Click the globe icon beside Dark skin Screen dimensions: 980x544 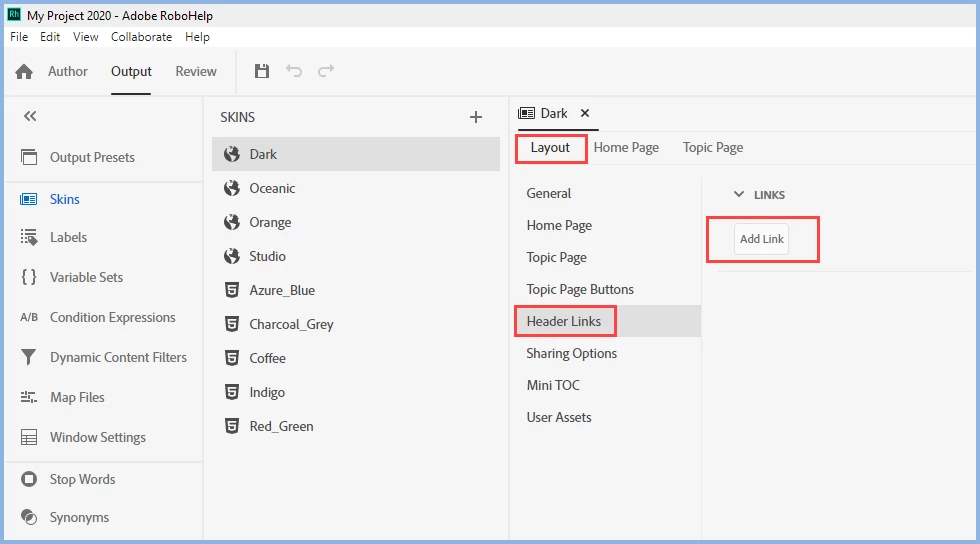pos(232,154)
